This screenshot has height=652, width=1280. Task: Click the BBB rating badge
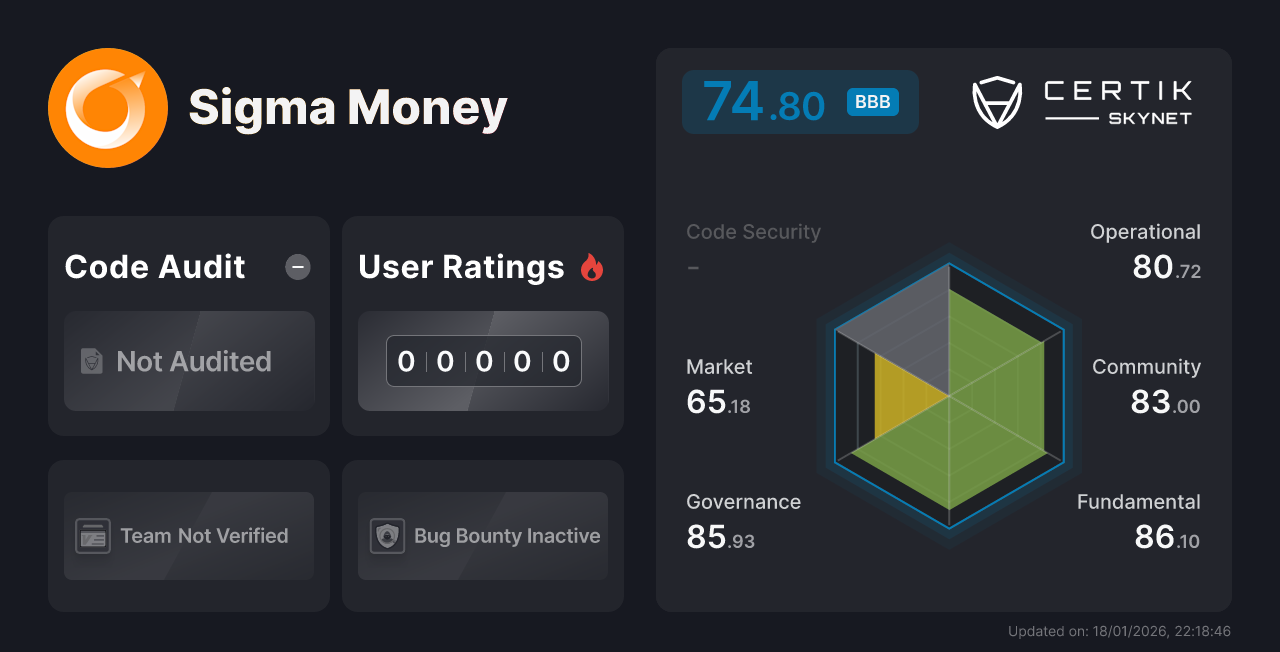872,101
